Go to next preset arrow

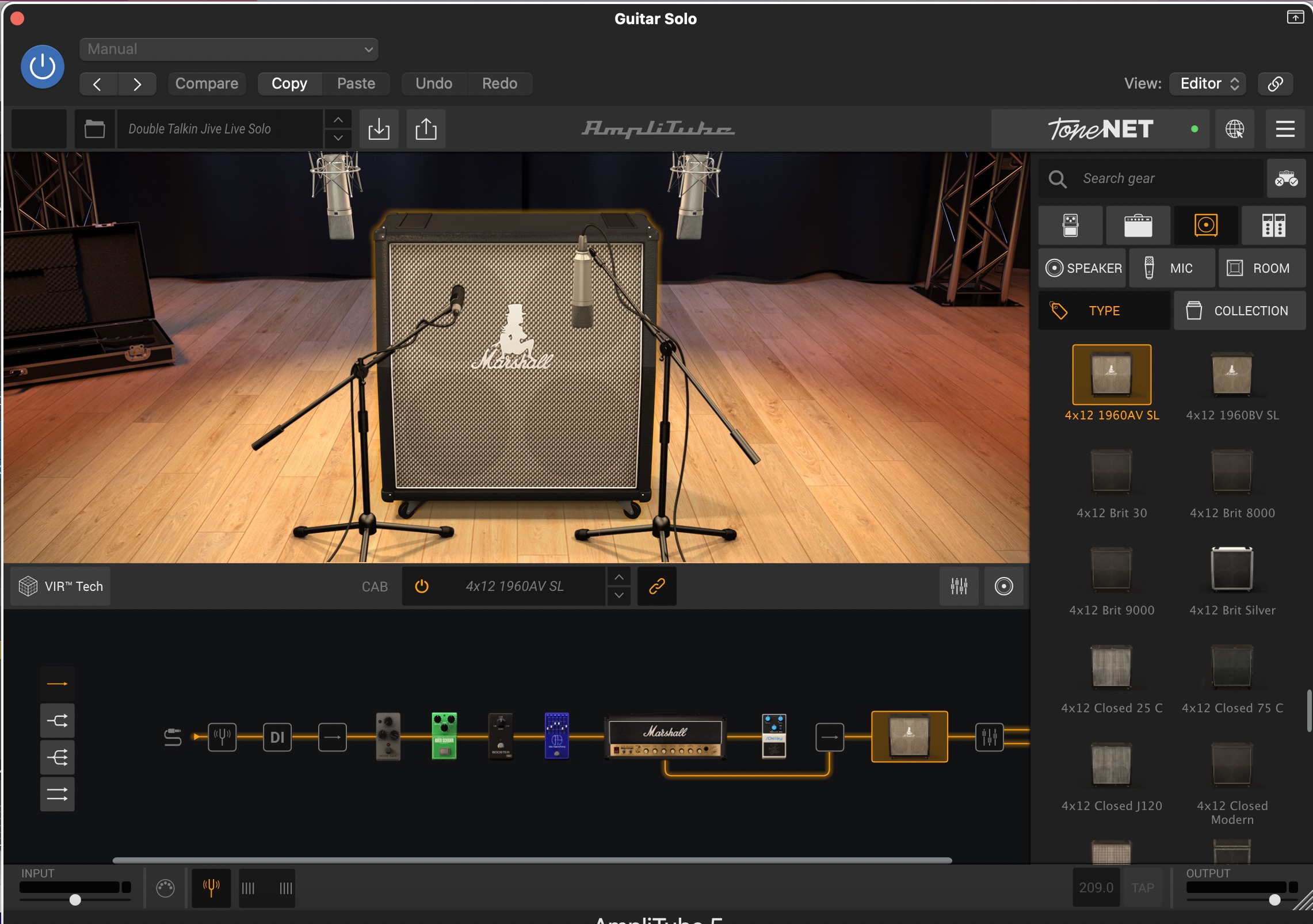(x=137, y=84)
